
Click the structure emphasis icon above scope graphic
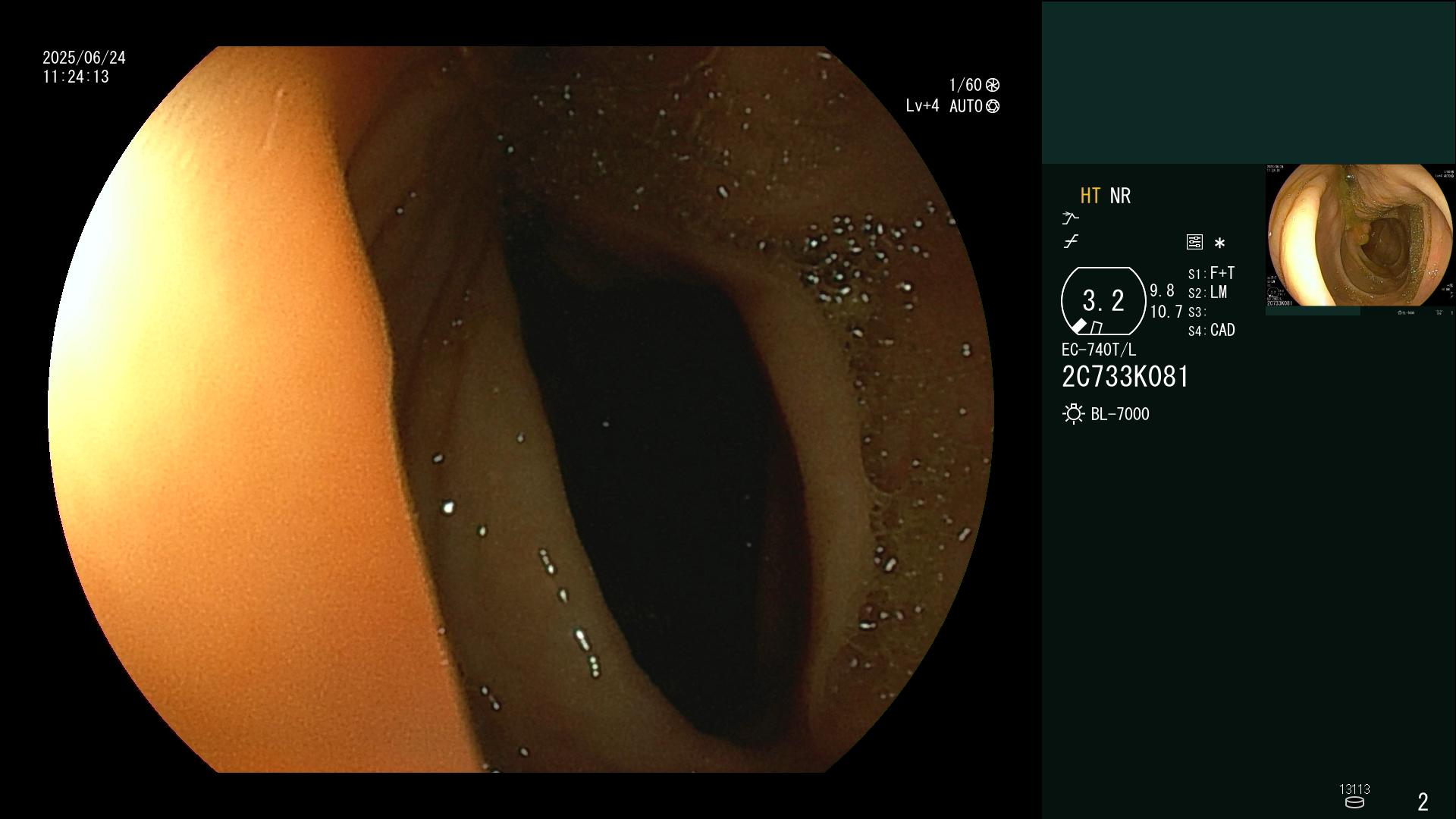(1071, 242)
